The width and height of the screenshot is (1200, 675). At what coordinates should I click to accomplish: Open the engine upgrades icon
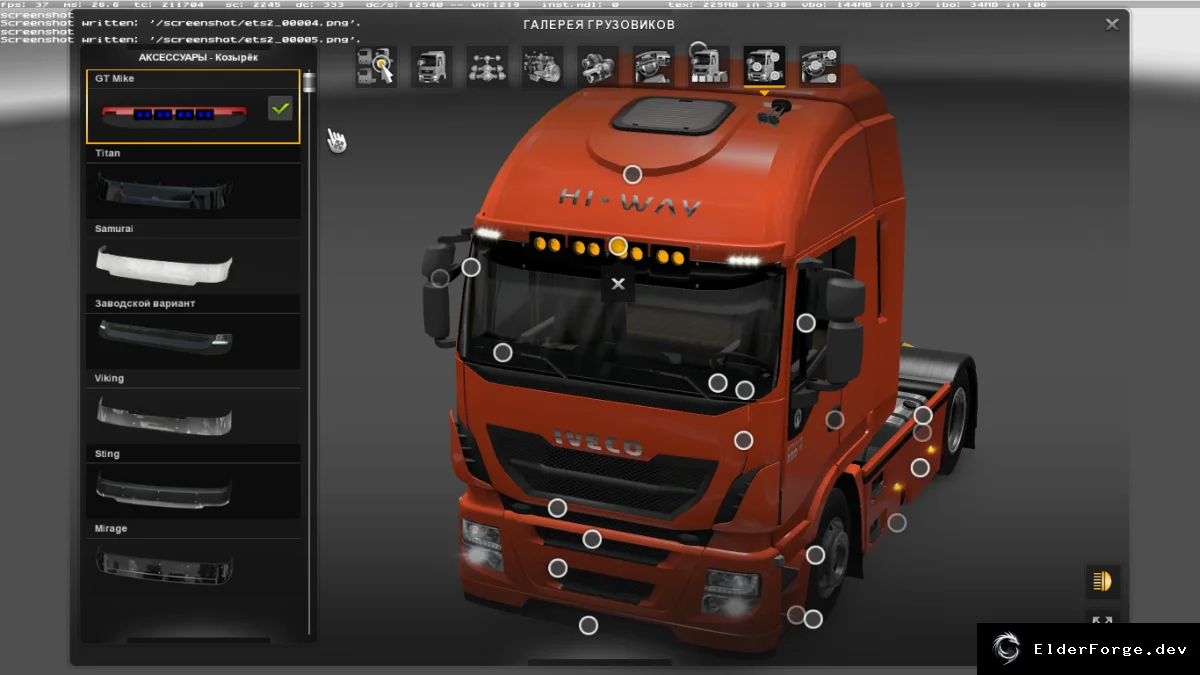pos(542,67)
